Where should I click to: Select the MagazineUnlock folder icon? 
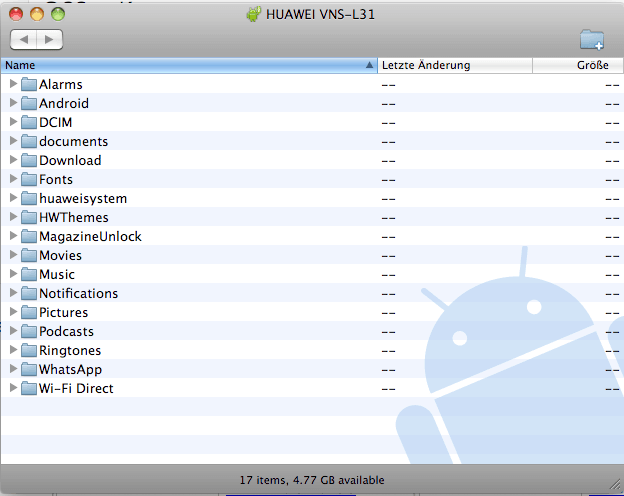(x=29, y=236)
